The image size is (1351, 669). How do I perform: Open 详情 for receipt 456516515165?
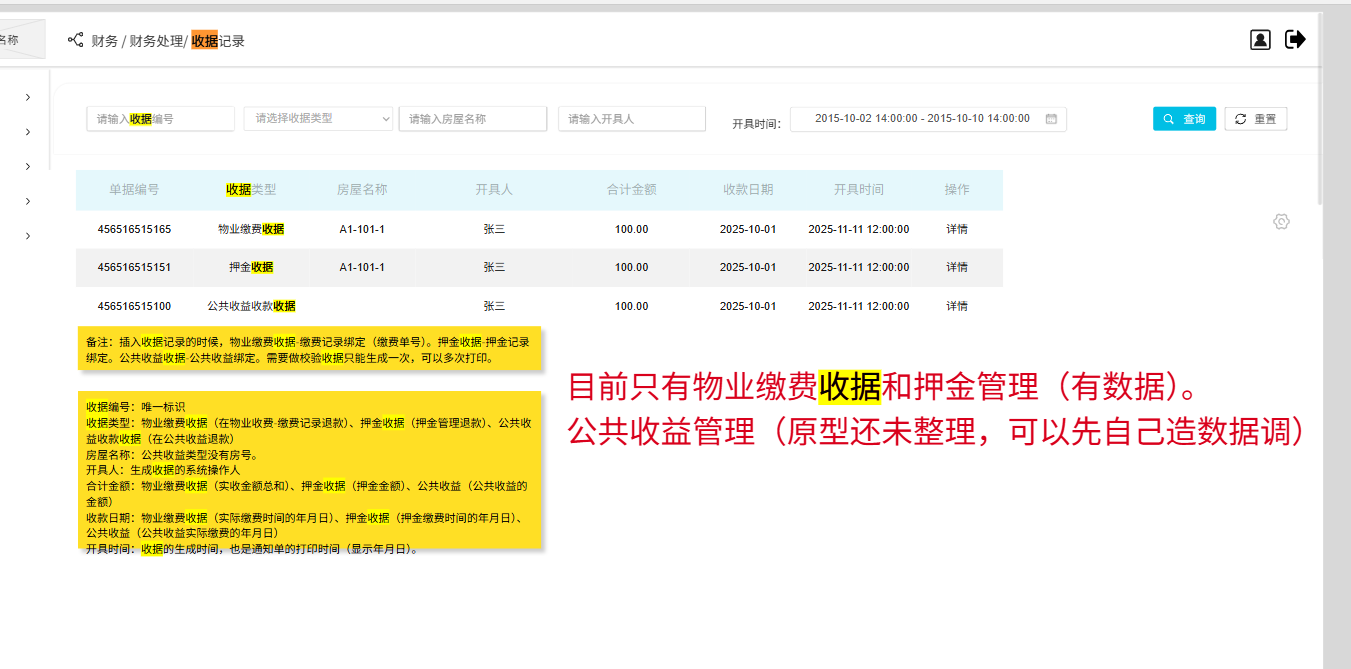point(956,228)
